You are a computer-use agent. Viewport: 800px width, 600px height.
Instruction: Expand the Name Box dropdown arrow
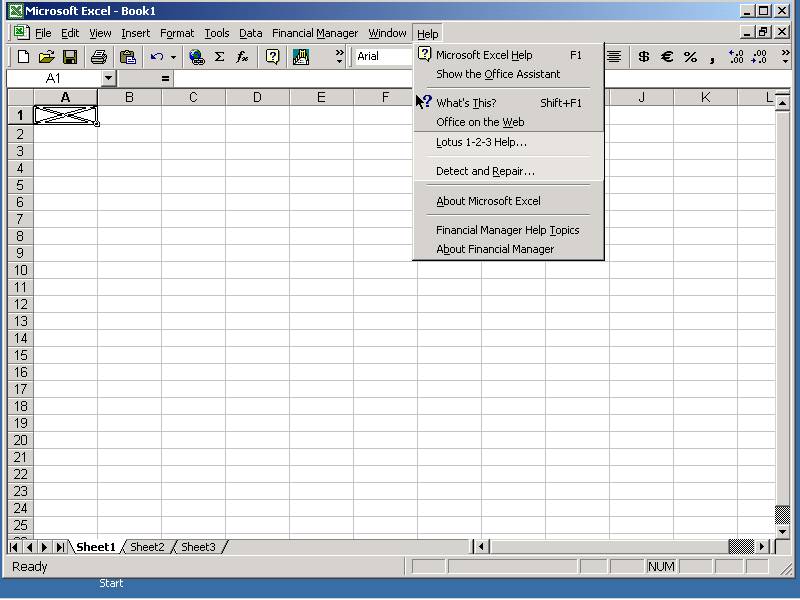(108, 78)
